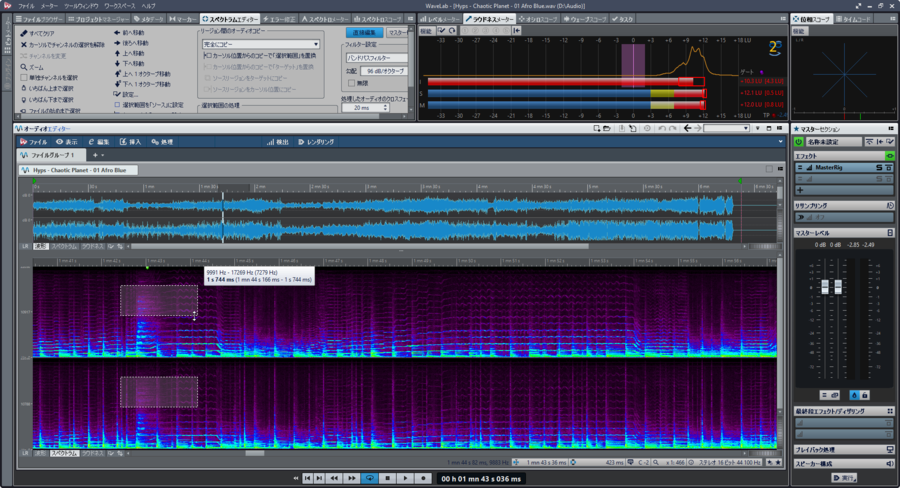
Task: Expand 最終段エフェクト/ディザリング section
Action: coord(844,411)
